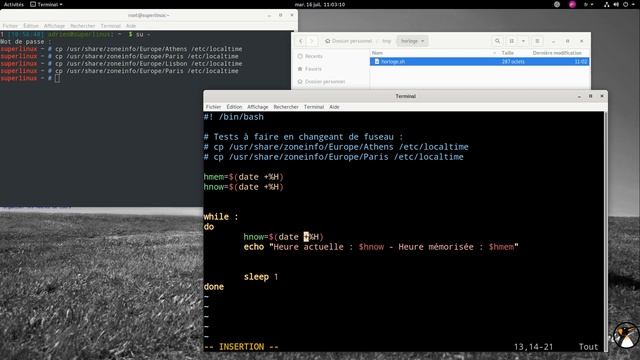Close the front Terminal window
This screenshot has height=360, width=640.
(x=602, y=96)
